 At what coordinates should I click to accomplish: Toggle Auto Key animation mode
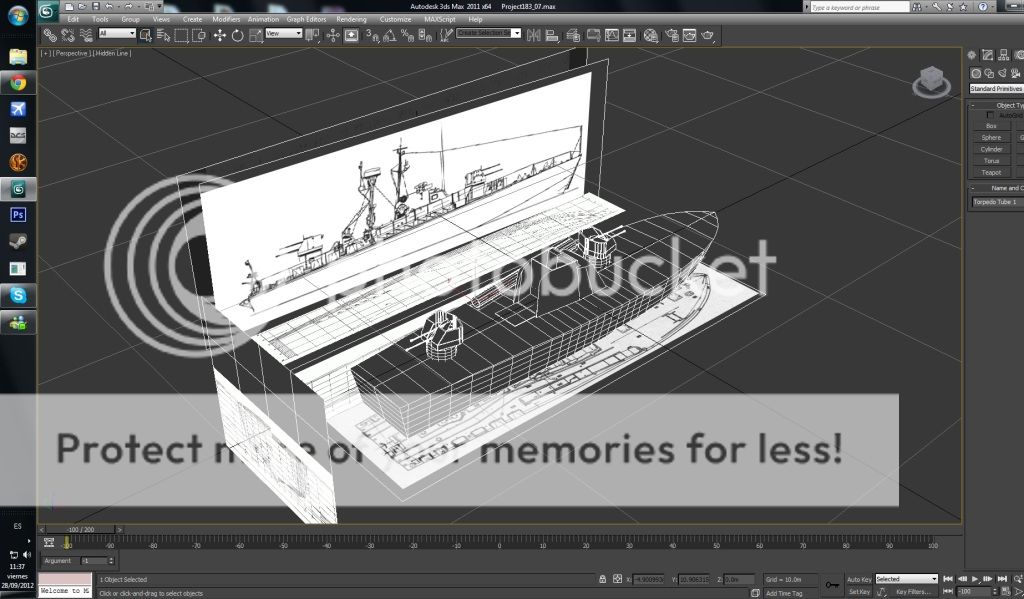coord(859,579)
